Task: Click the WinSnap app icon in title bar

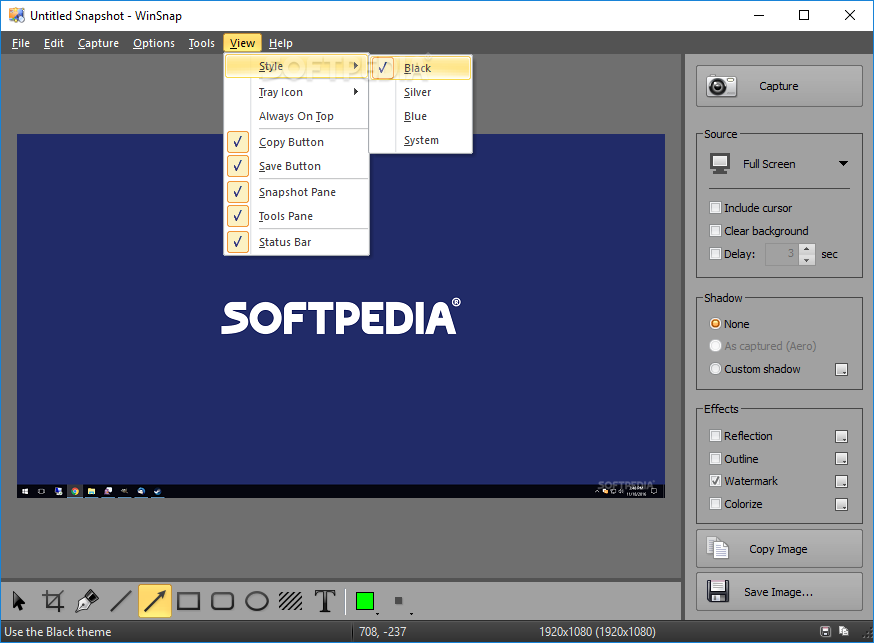Action: point(17,16)
